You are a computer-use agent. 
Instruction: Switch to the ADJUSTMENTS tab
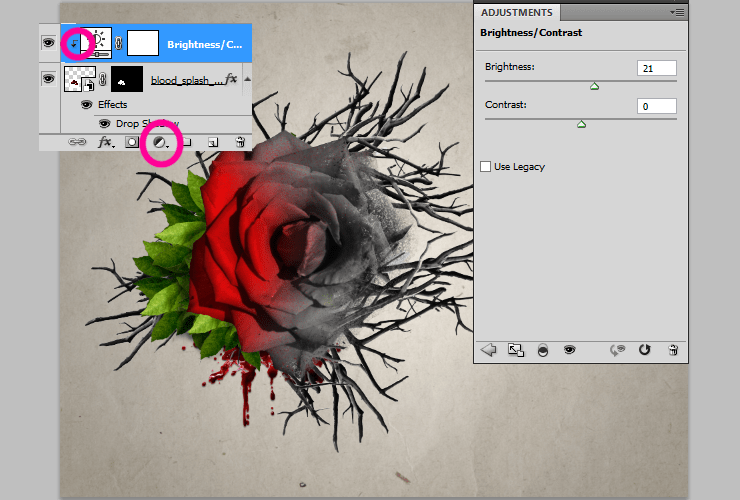517,12
